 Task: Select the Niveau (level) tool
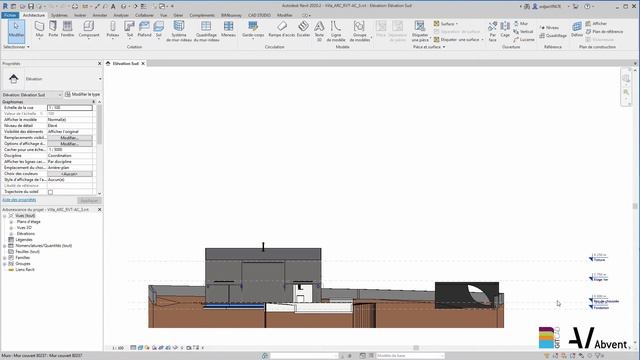point(549,27)
